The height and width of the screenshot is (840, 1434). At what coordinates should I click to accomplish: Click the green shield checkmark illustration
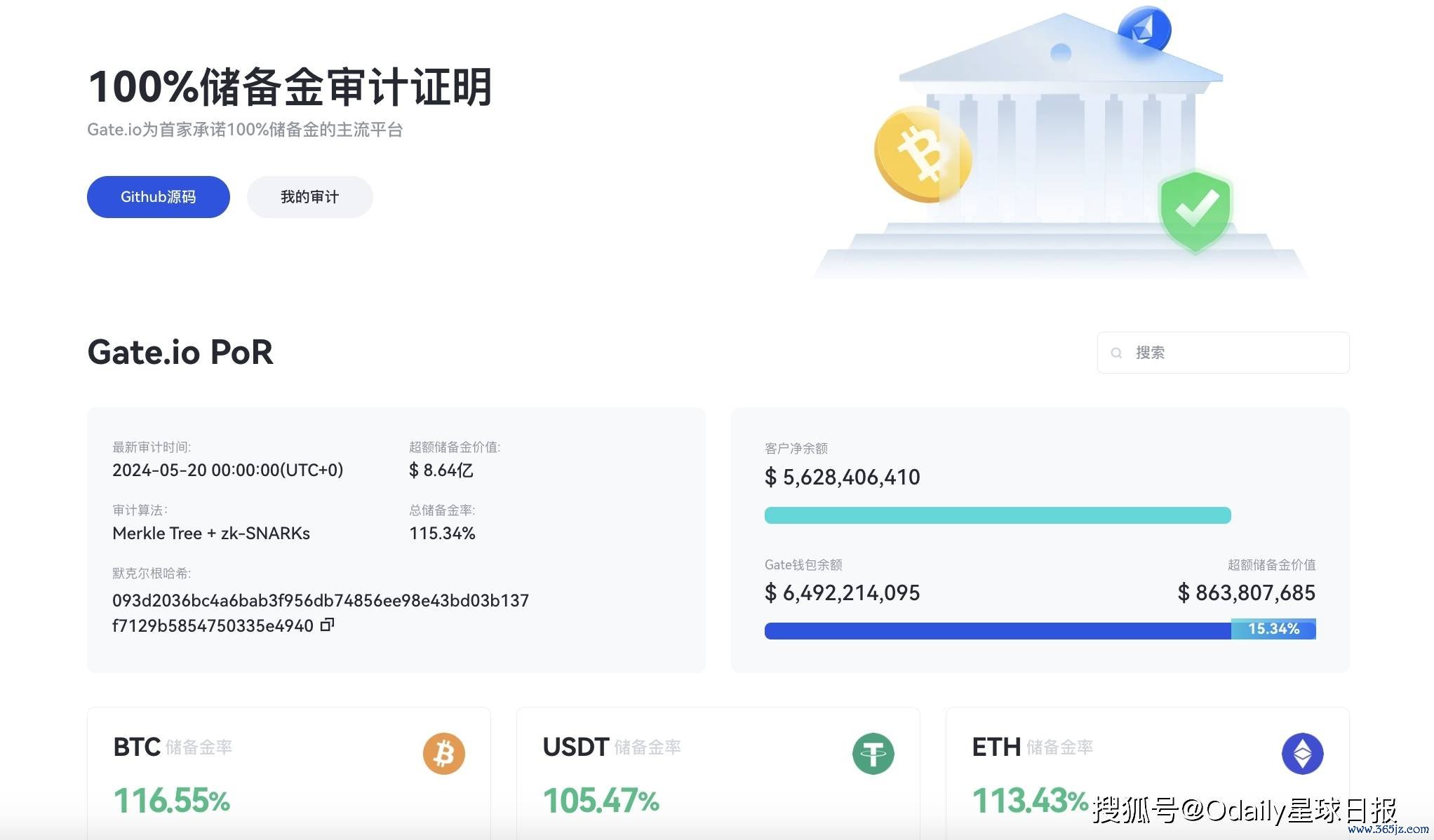tap(1195, 211)
